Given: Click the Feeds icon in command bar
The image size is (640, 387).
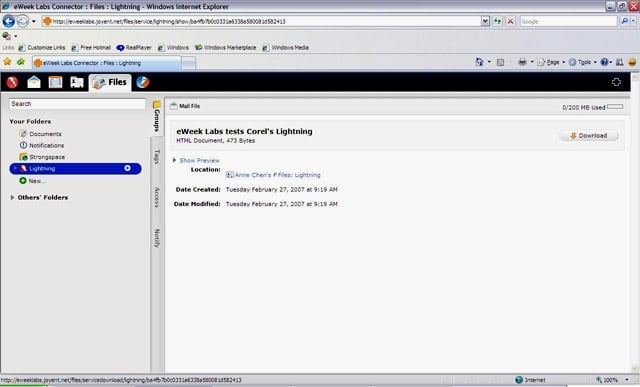Looking at the screenshot, I should (x=500, y=62).
